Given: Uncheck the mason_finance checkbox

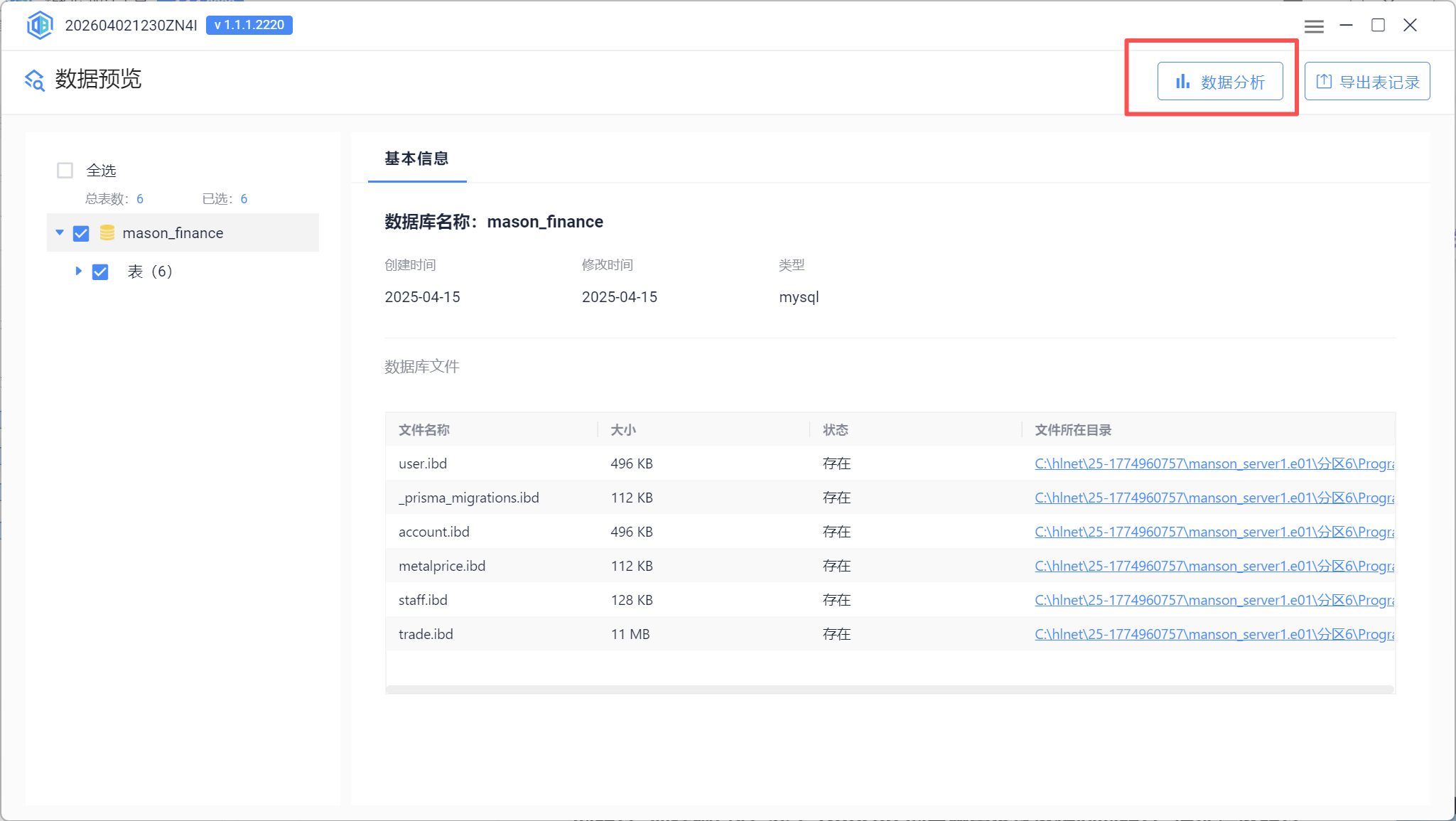Looking at the screenshot, I should click(x=82, y=233).
